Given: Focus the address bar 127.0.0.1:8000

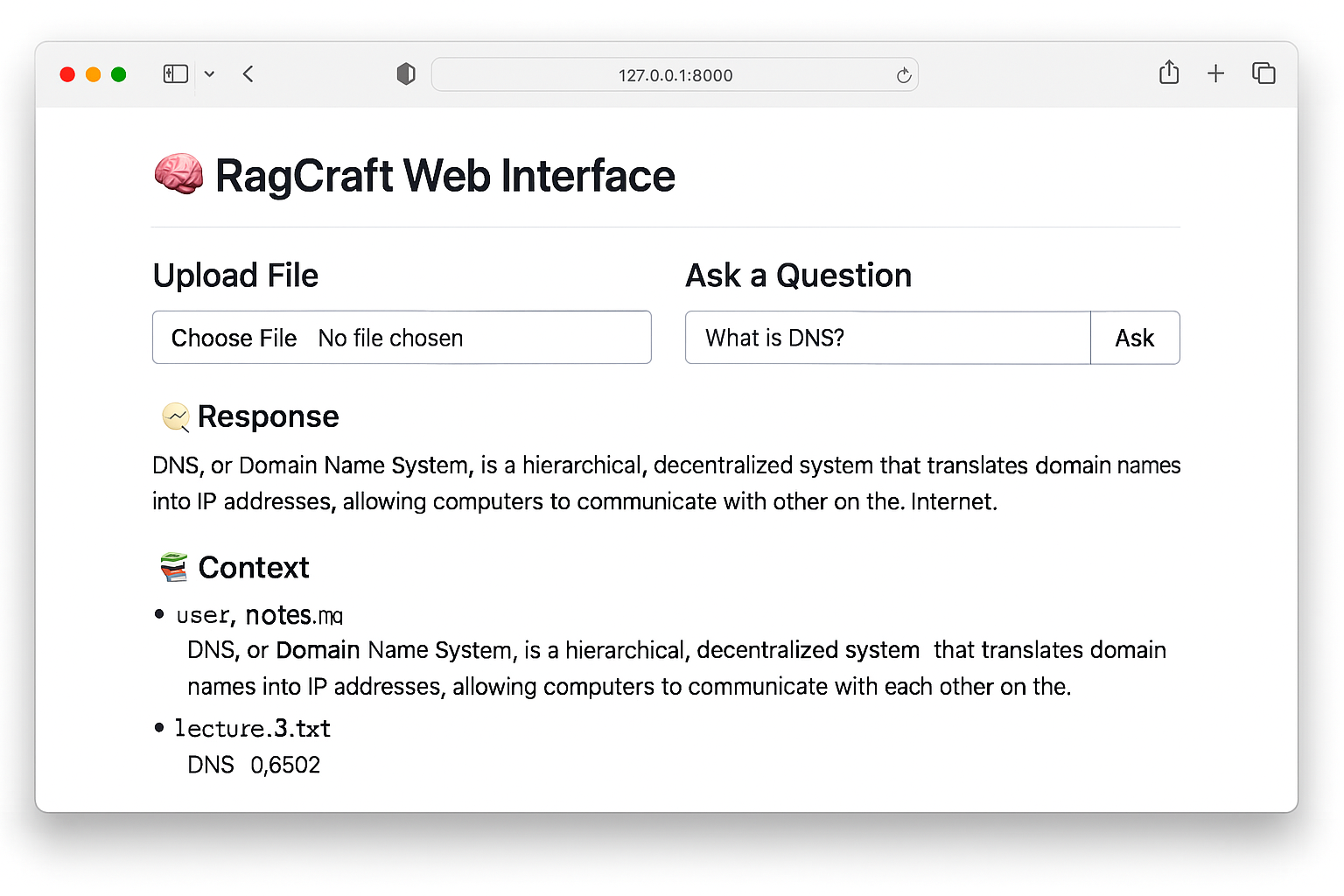Looking at the screenshot, I should 675,75.
